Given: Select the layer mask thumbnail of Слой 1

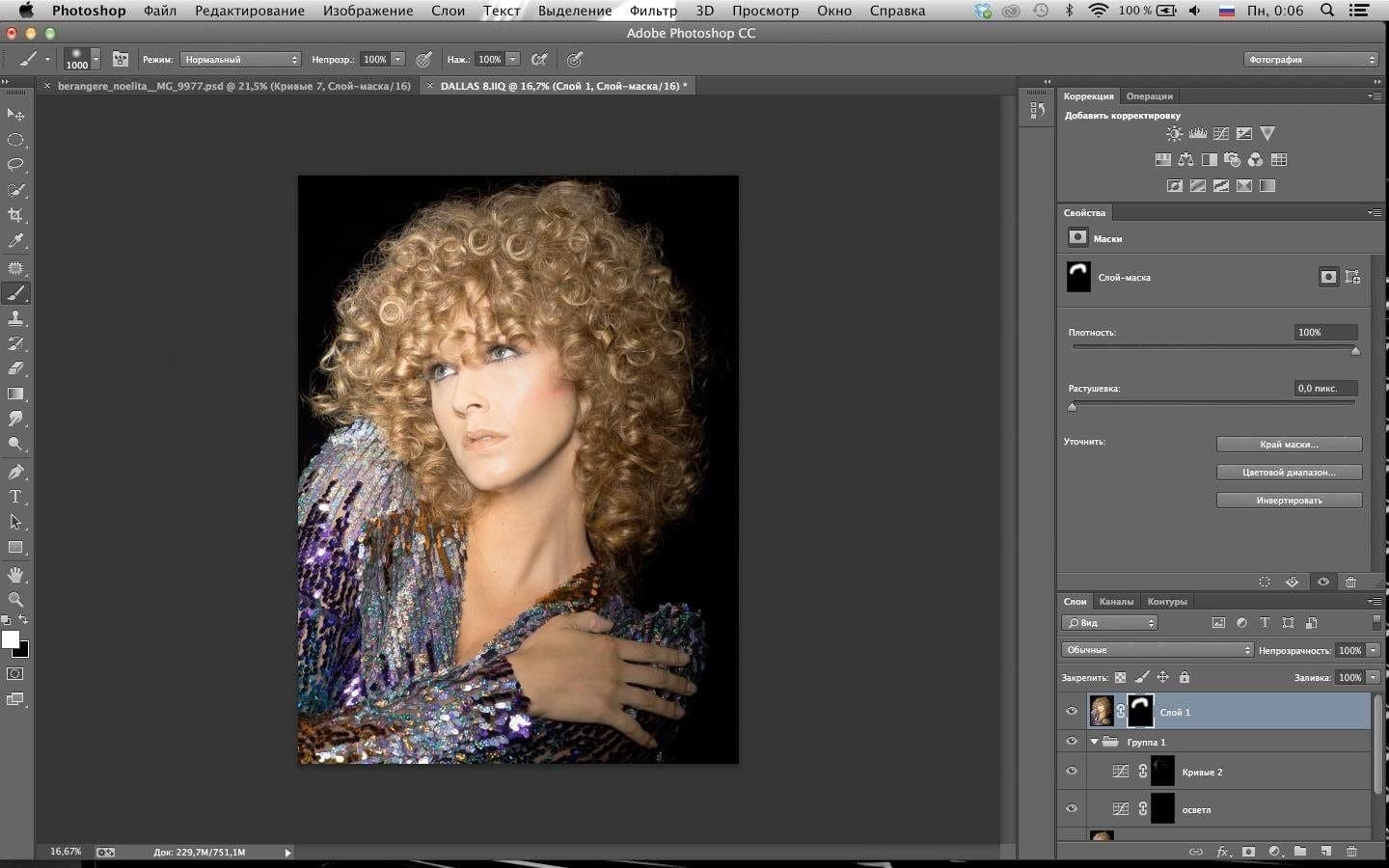Looking at the screenshot, I should tap(1140, 711).
